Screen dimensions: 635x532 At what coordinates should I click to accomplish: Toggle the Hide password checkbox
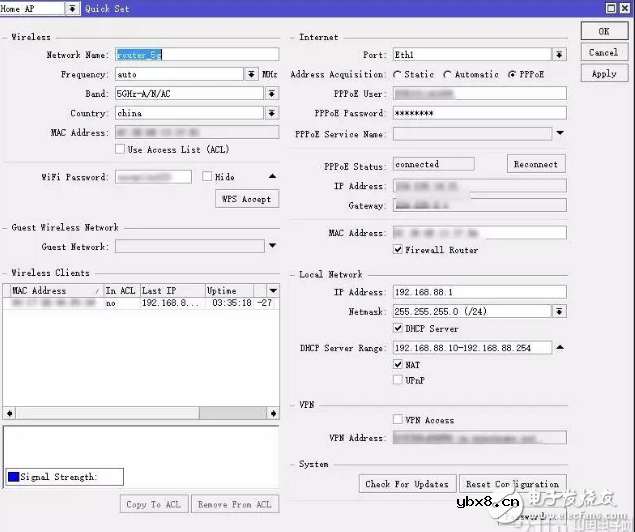(x=207, y=176)
